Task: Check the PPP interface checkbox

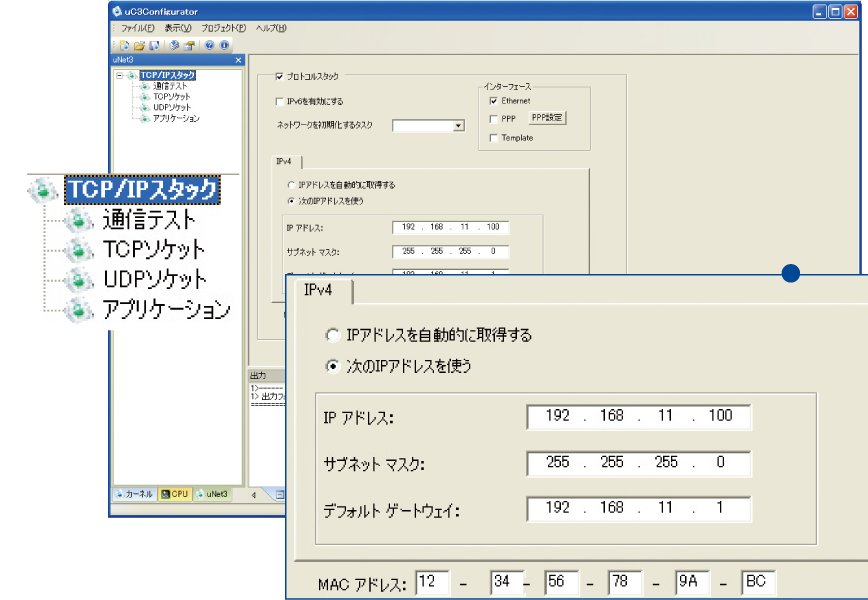Action: (493, 119)
